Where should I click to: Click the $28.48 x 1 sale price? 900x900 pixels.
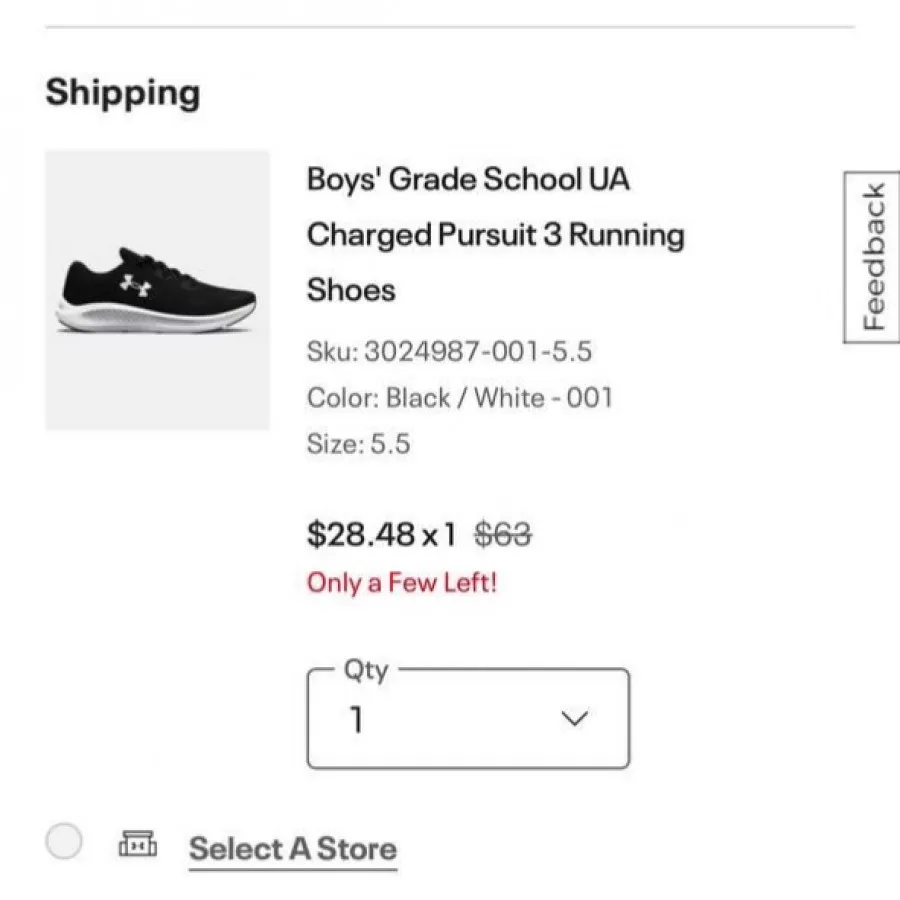pos(381,535)
